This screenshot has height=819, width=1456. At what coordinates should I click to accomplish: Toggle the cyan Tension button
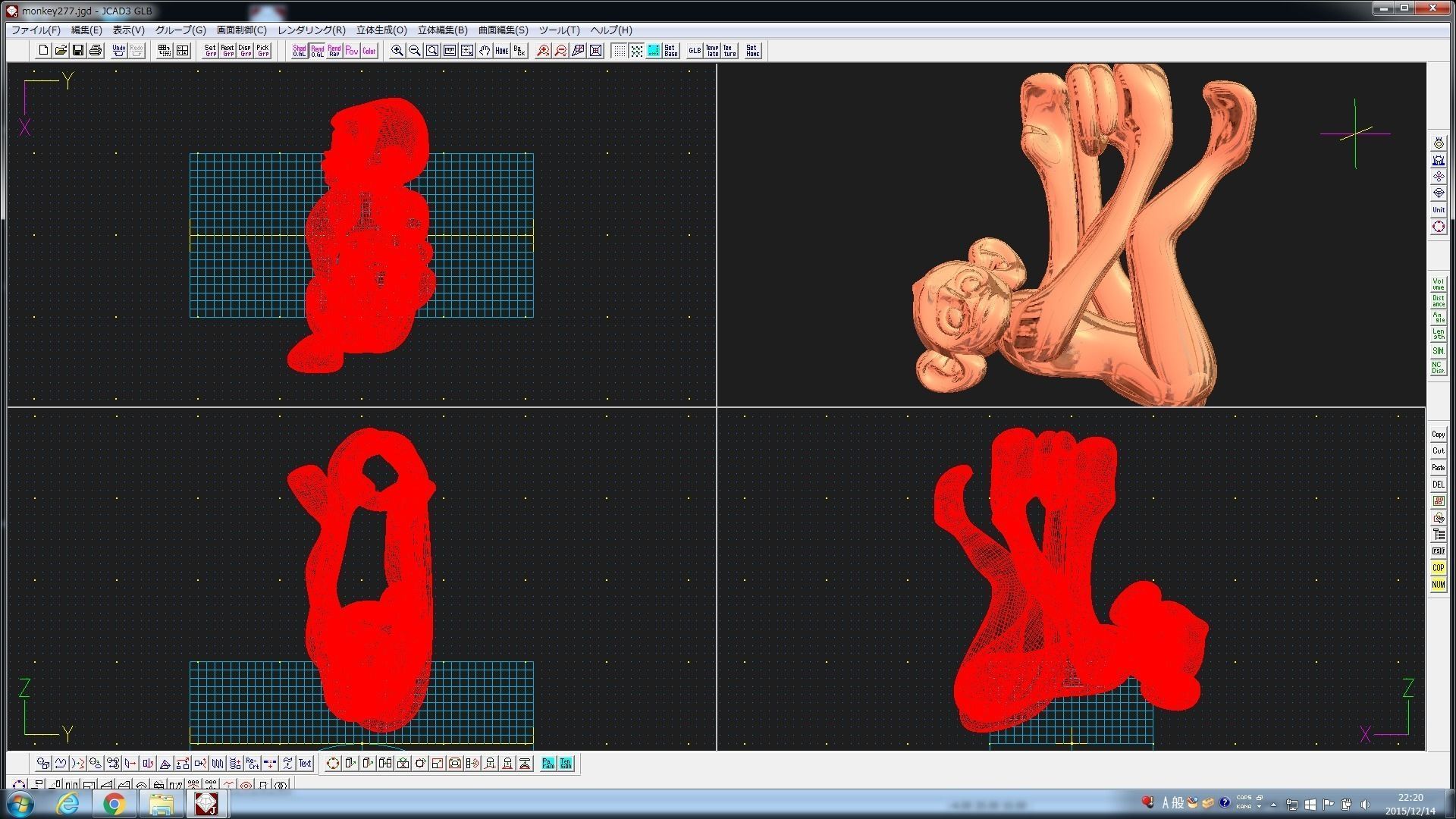click(x=566, y=764)
